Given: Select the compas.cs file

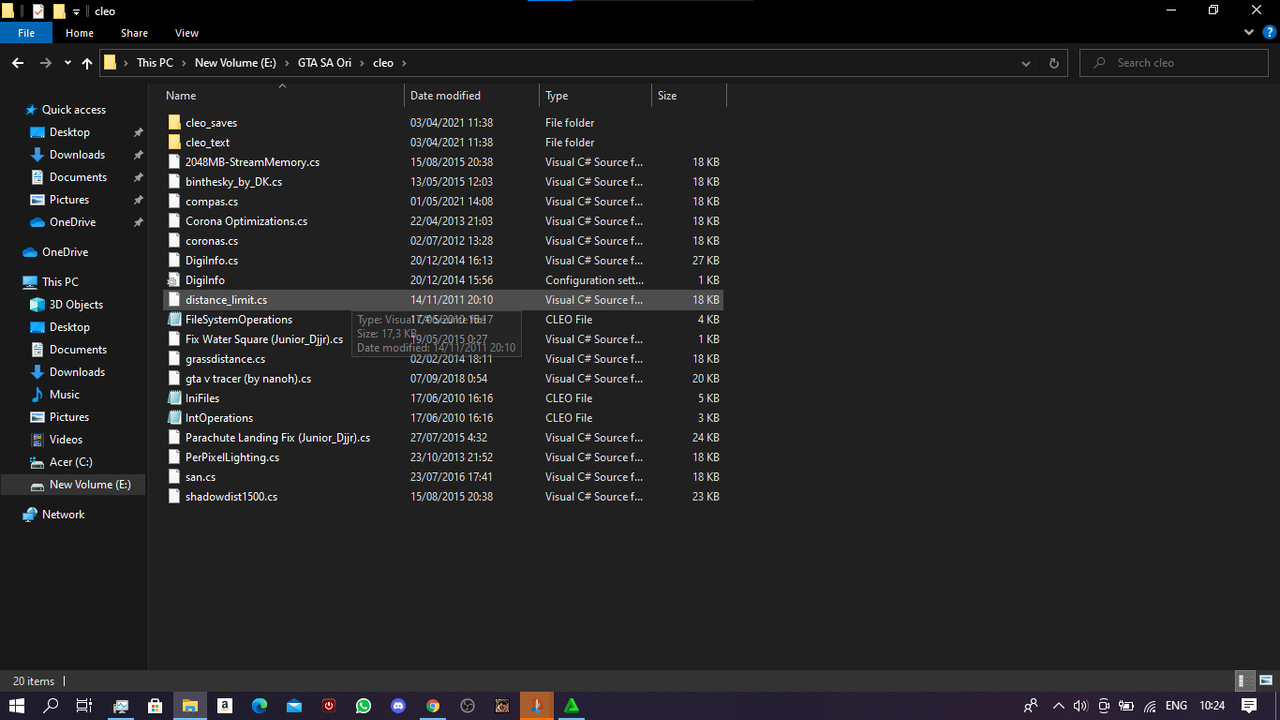Looking at the screenshot, I should (442, 202).
